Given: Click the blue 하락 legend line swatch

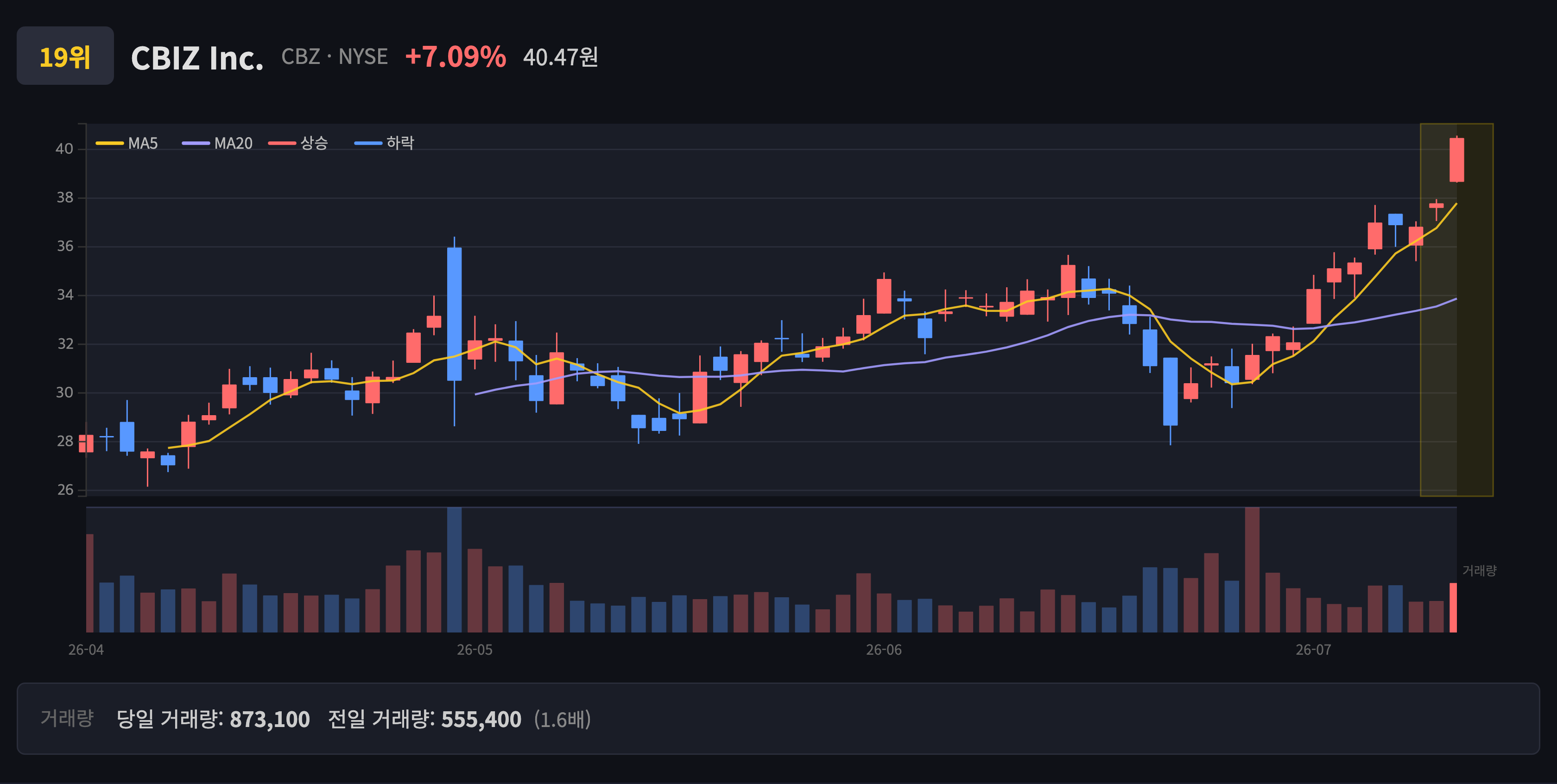Looking at the screenshot, I should pos(368,143).
